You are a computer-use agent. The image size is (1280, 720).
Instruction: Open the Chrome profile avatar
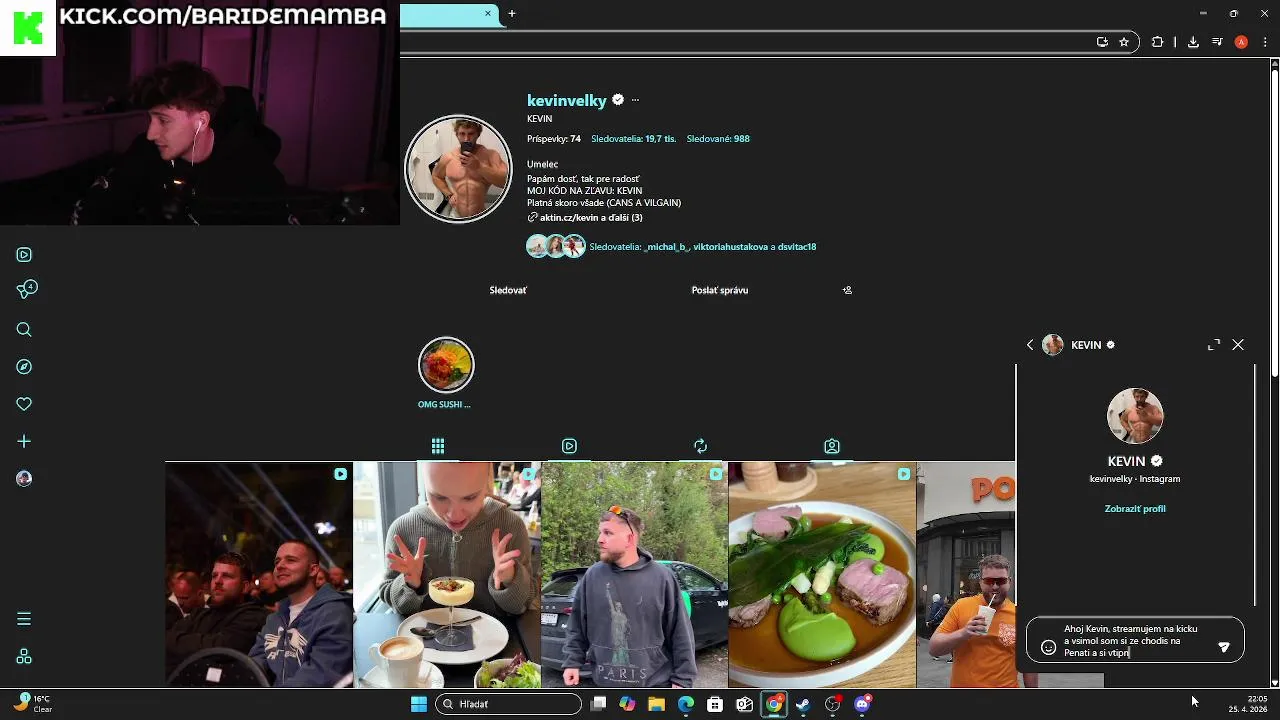(1241, 42)
